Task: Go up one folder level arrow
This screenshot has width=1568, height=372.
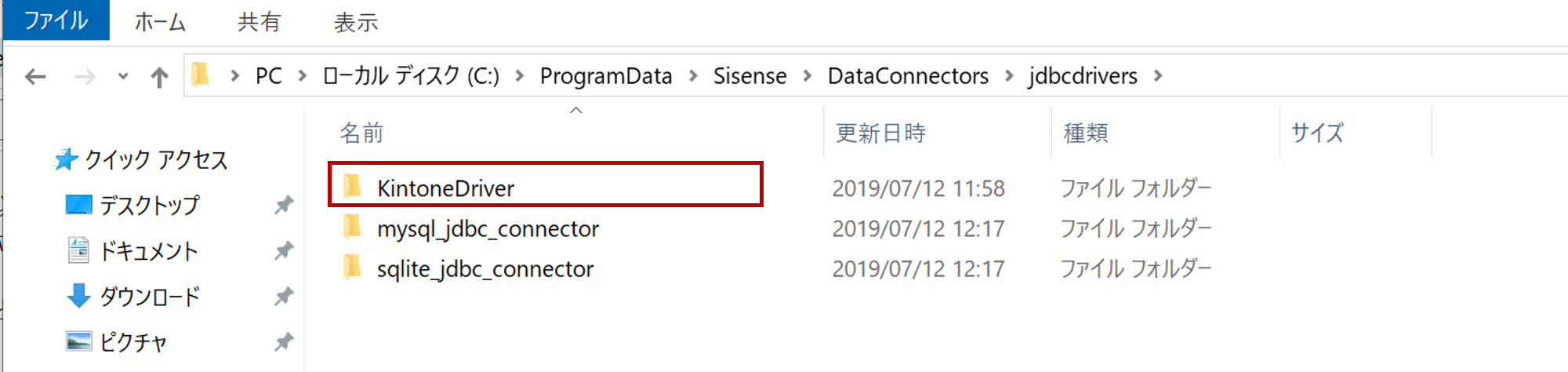Action: [159, 77]
